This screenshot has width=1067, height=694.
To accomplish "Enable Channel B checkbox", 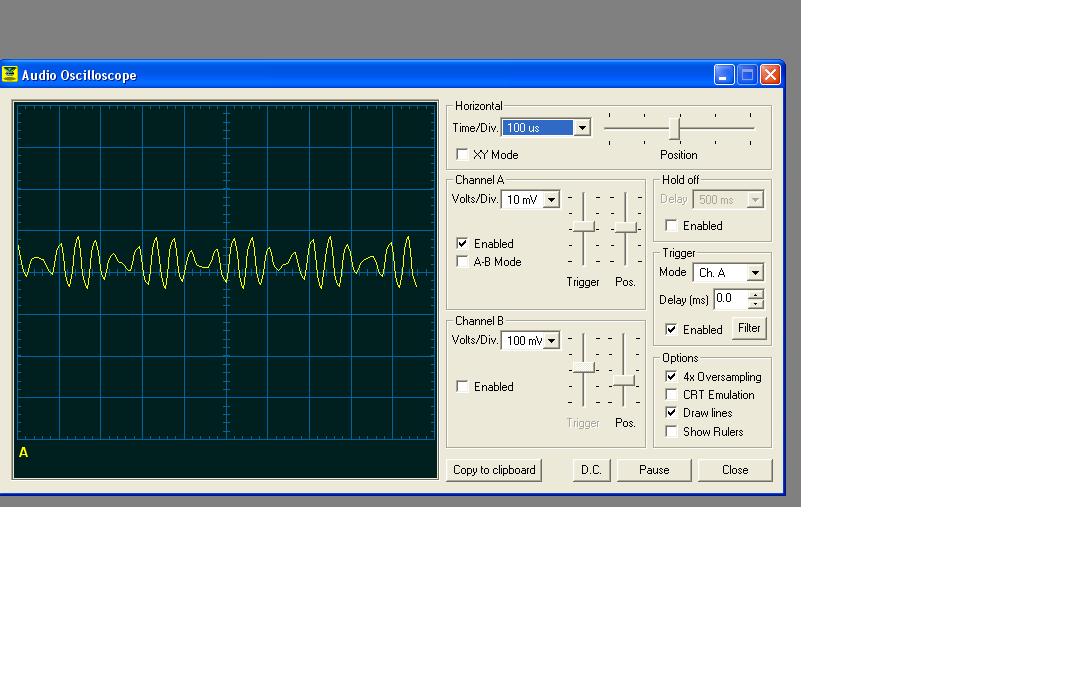I will [462, 386].
